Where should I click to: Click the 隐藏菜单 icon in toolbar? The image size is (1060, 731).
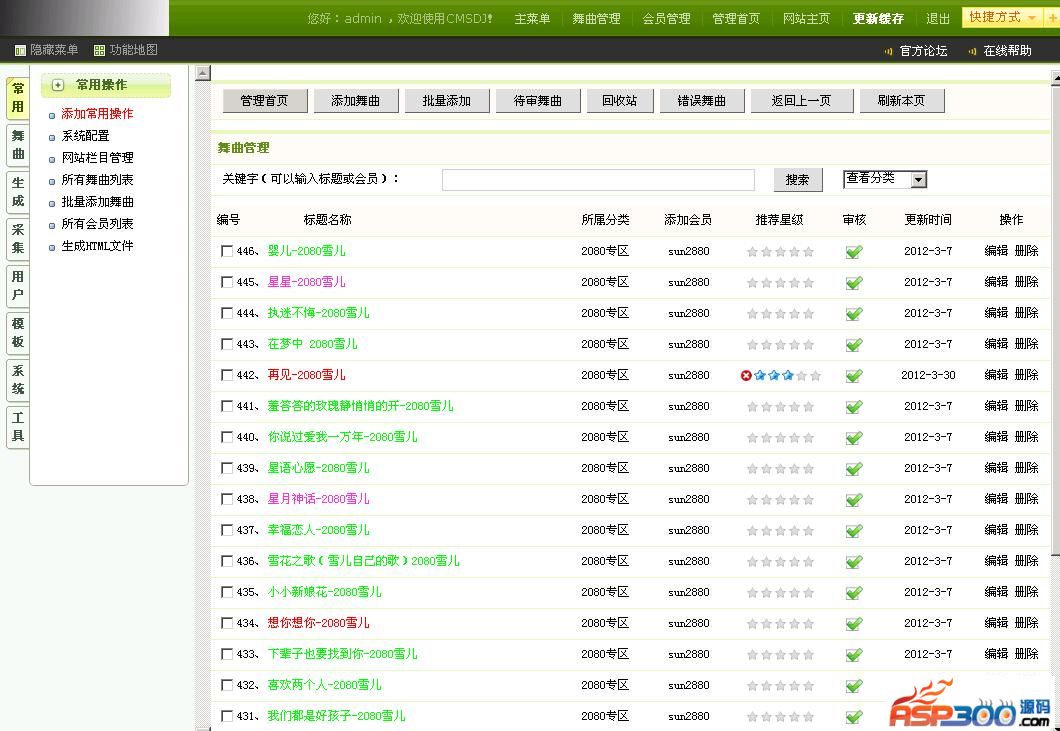pos(20,50)
